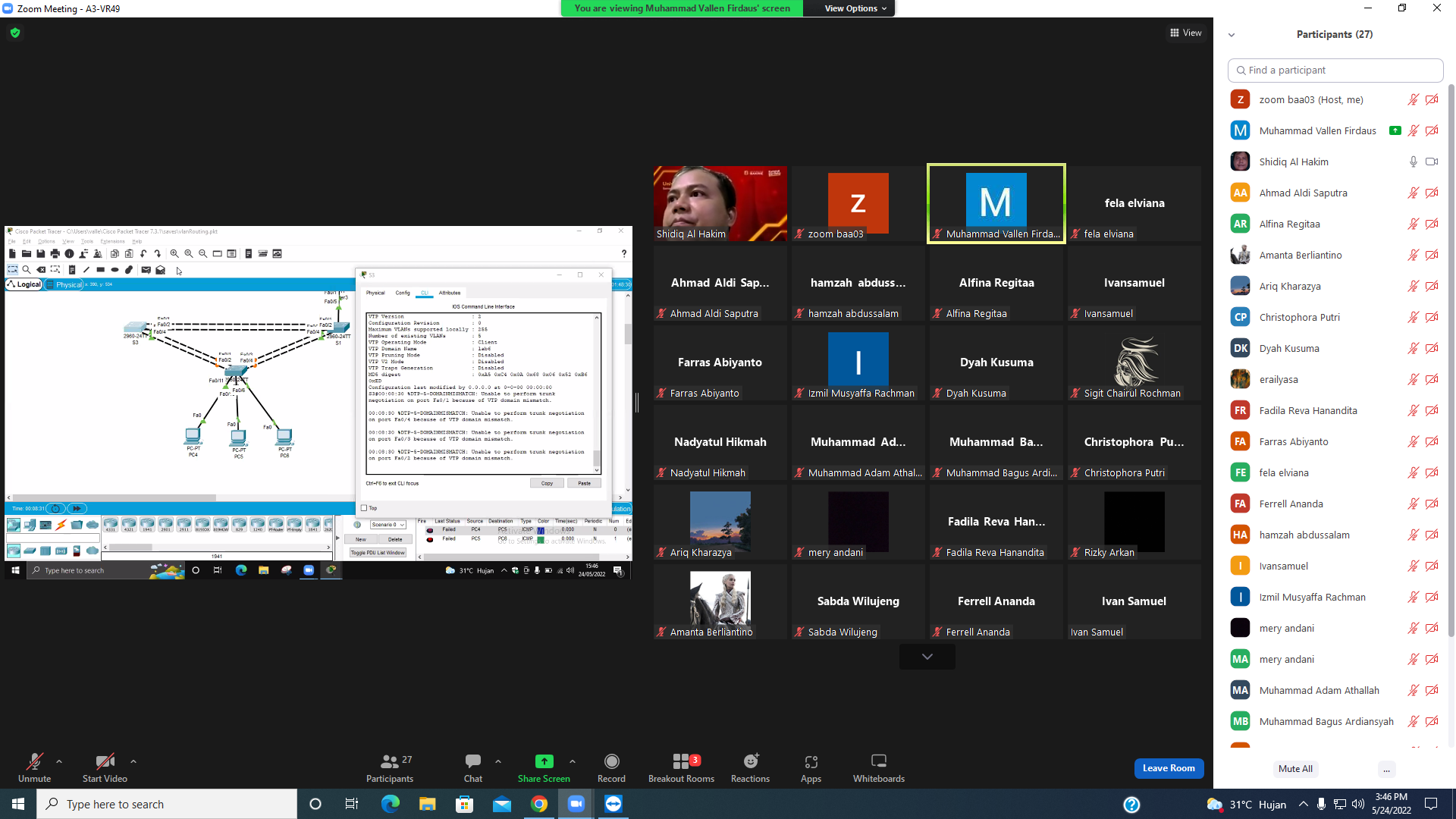Click the taskbar search box
The height and width of the screenshot is (819, 1456).
click(167, 804)
